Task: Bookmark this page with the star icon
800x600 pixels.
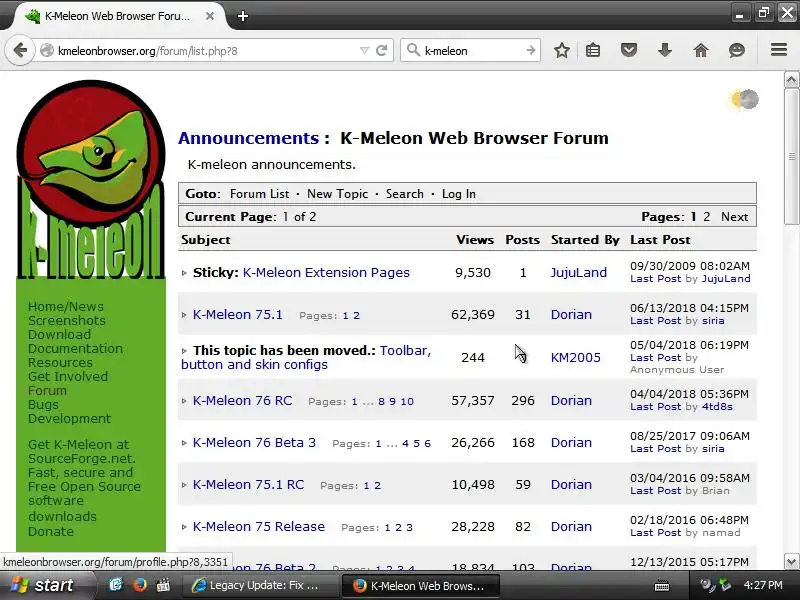Action: (562, 50)
